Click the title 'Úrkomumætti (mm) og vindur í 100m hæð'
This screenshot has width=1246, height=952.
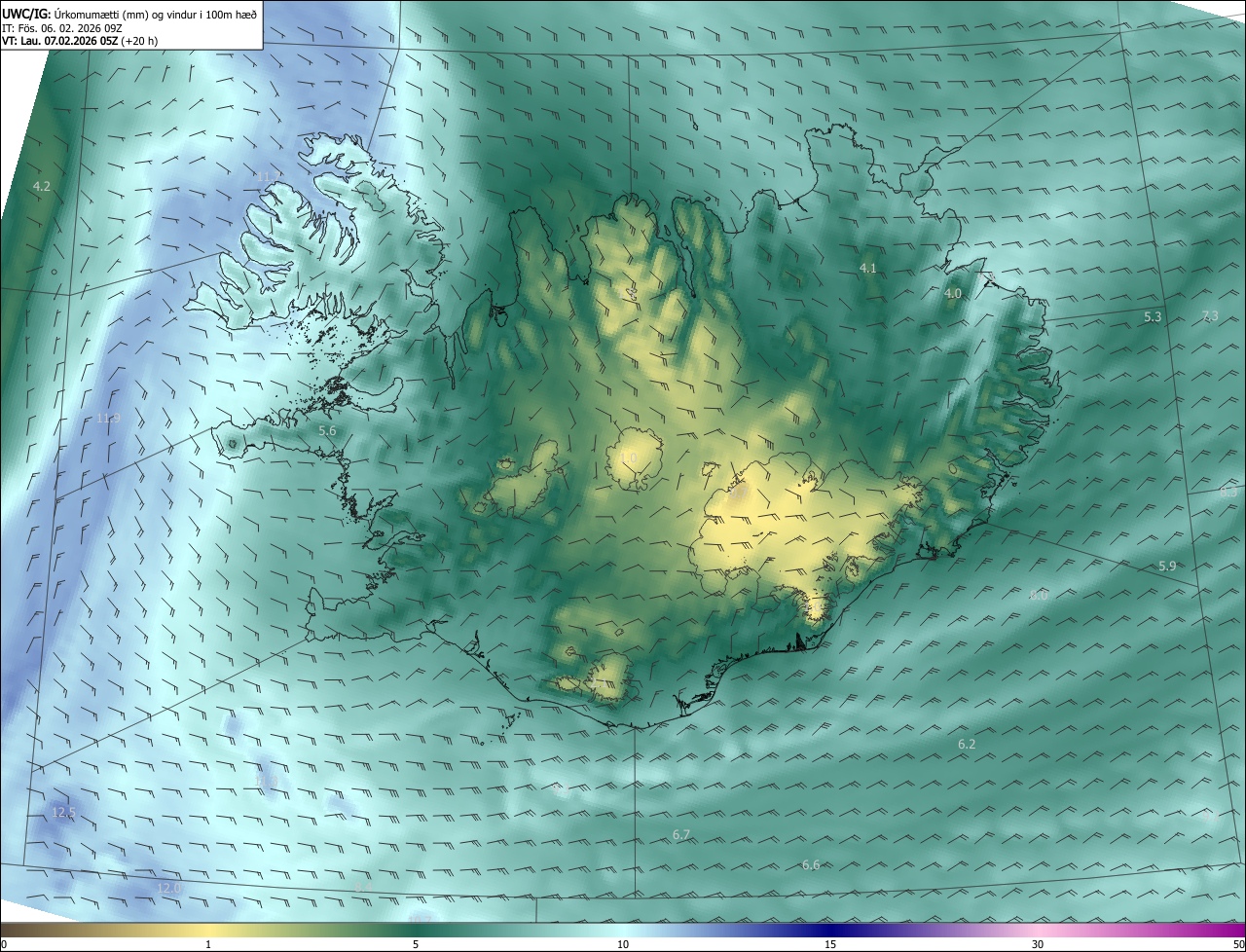[154, 14]
